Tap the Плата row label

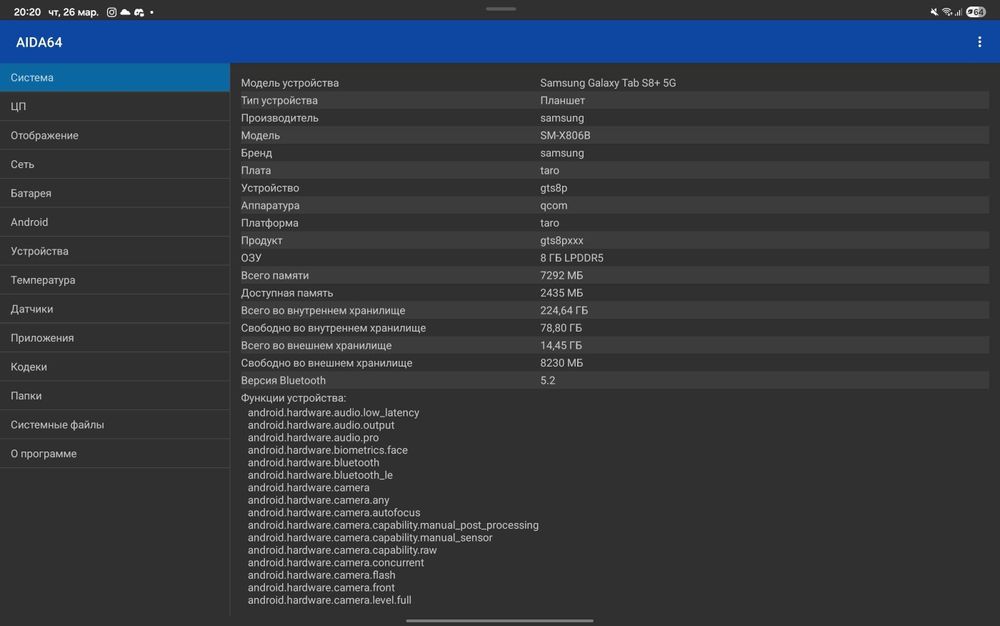pos(256,170)
